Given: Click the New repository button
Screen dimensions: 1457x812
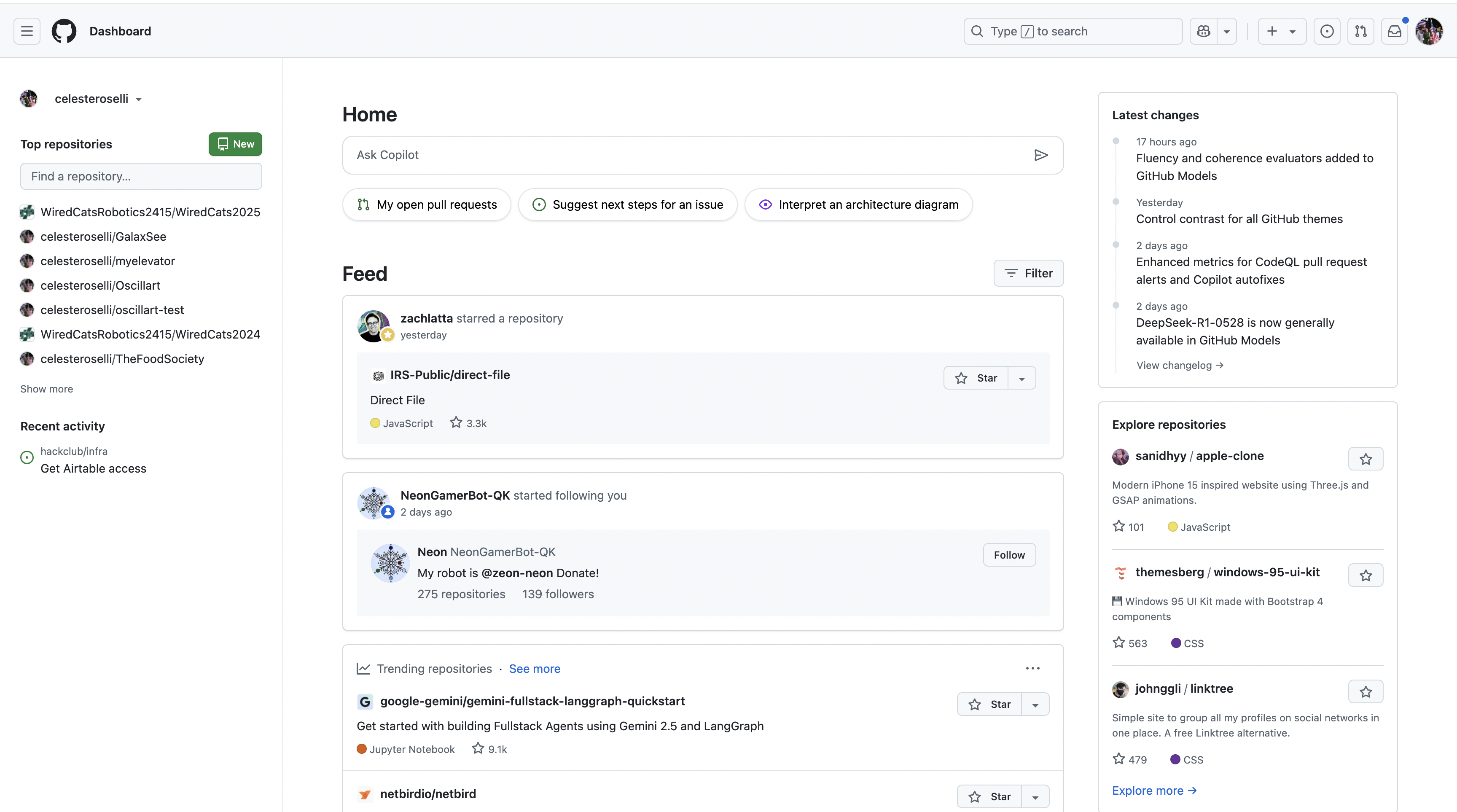Looking at the screenshot, I should [x=235, y=144].
